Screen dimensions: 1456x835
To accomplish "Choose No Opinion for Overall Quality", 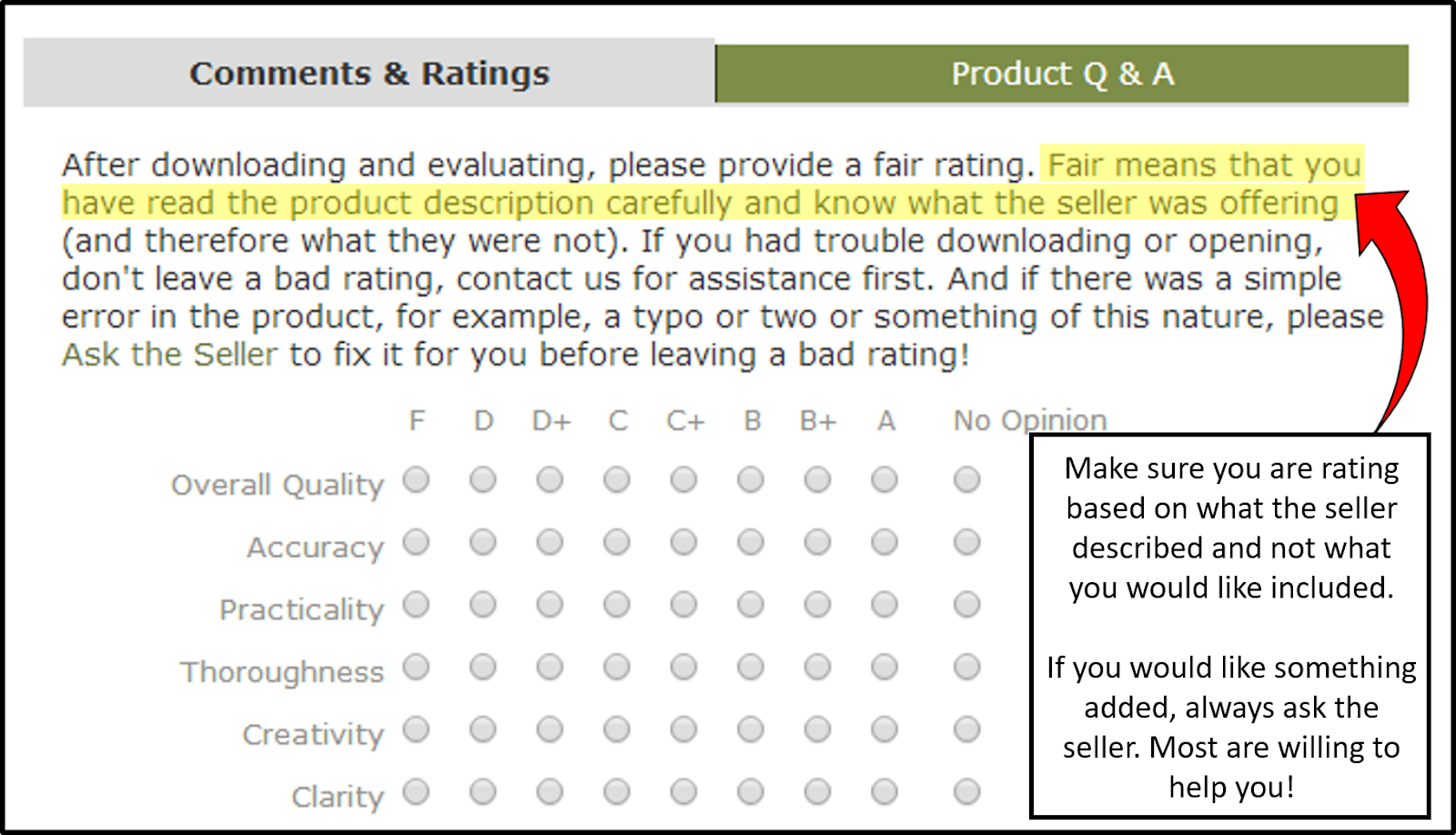I will [x=966, y=479].
